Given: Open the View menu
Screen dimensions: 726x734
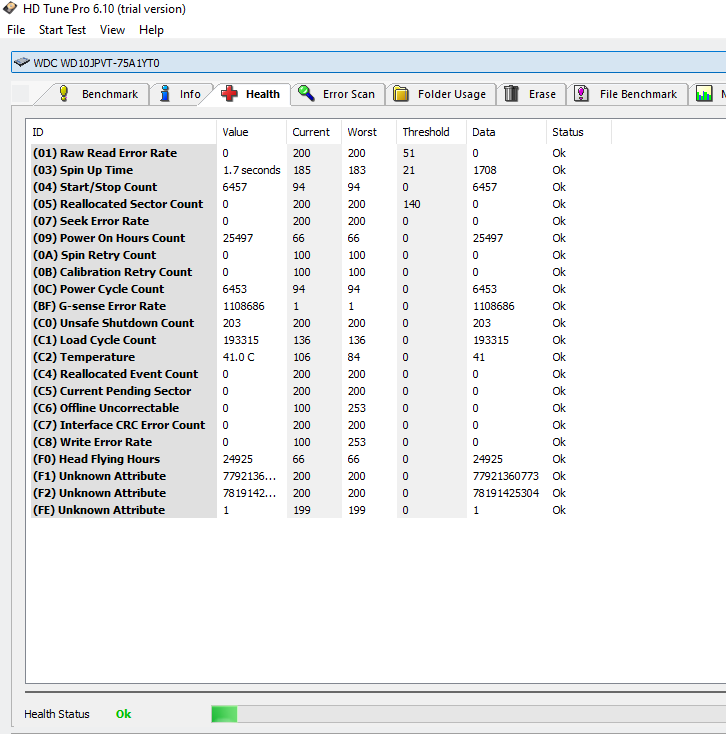Looking at the screenshot, I should (x=112, y=30).
